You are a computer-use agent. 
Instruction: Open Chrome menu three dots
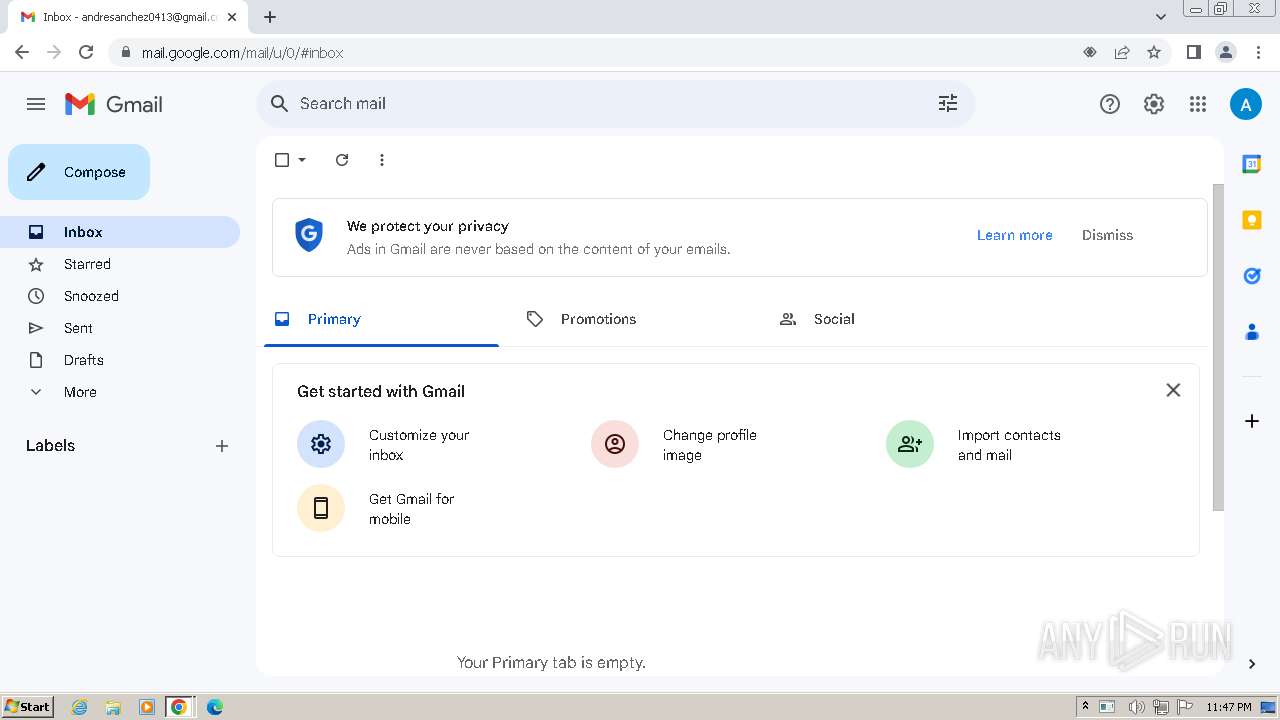tap(1256, 52)
